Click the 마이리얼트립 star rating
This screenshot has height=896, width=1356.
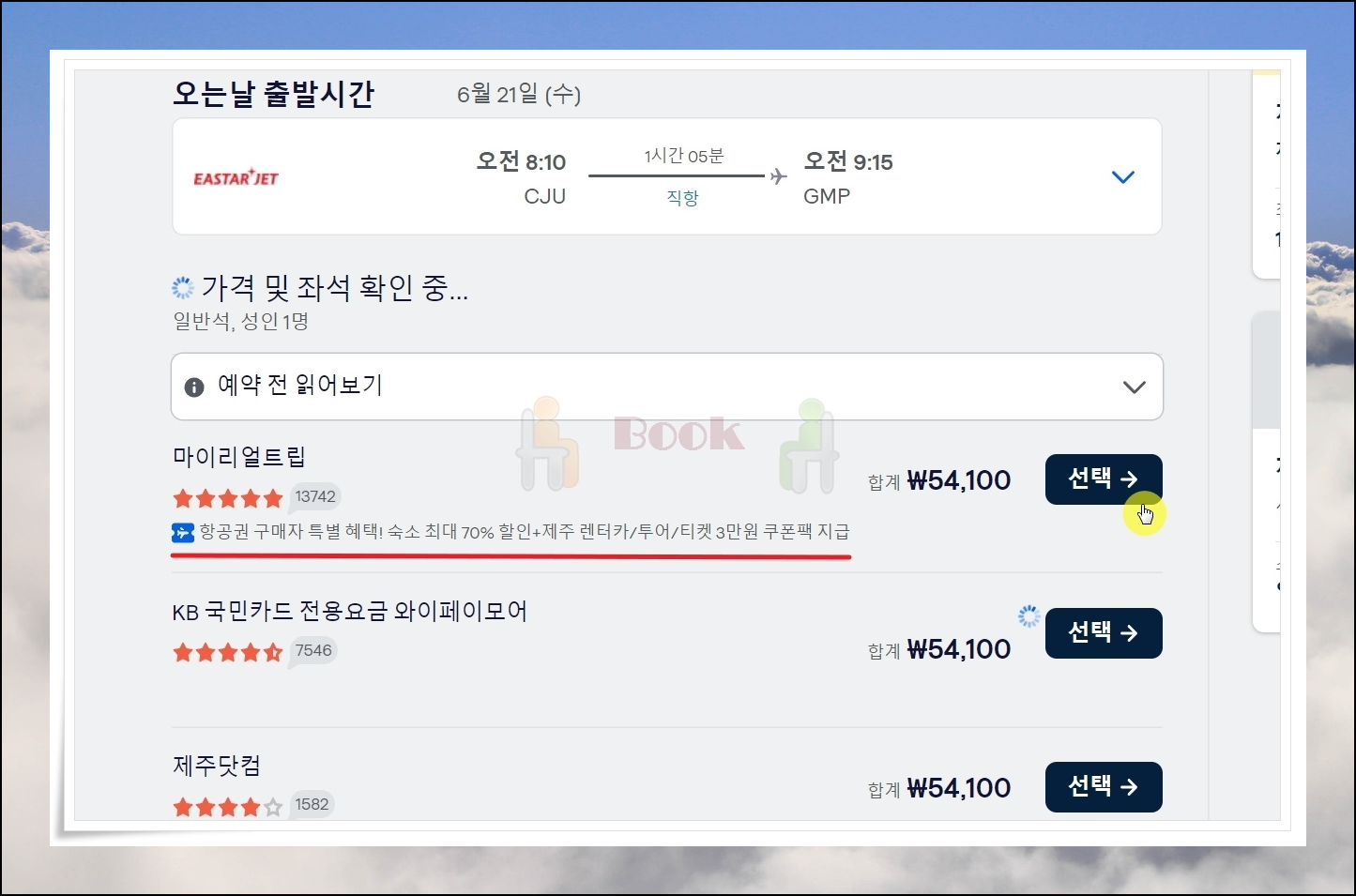[228, 498]
